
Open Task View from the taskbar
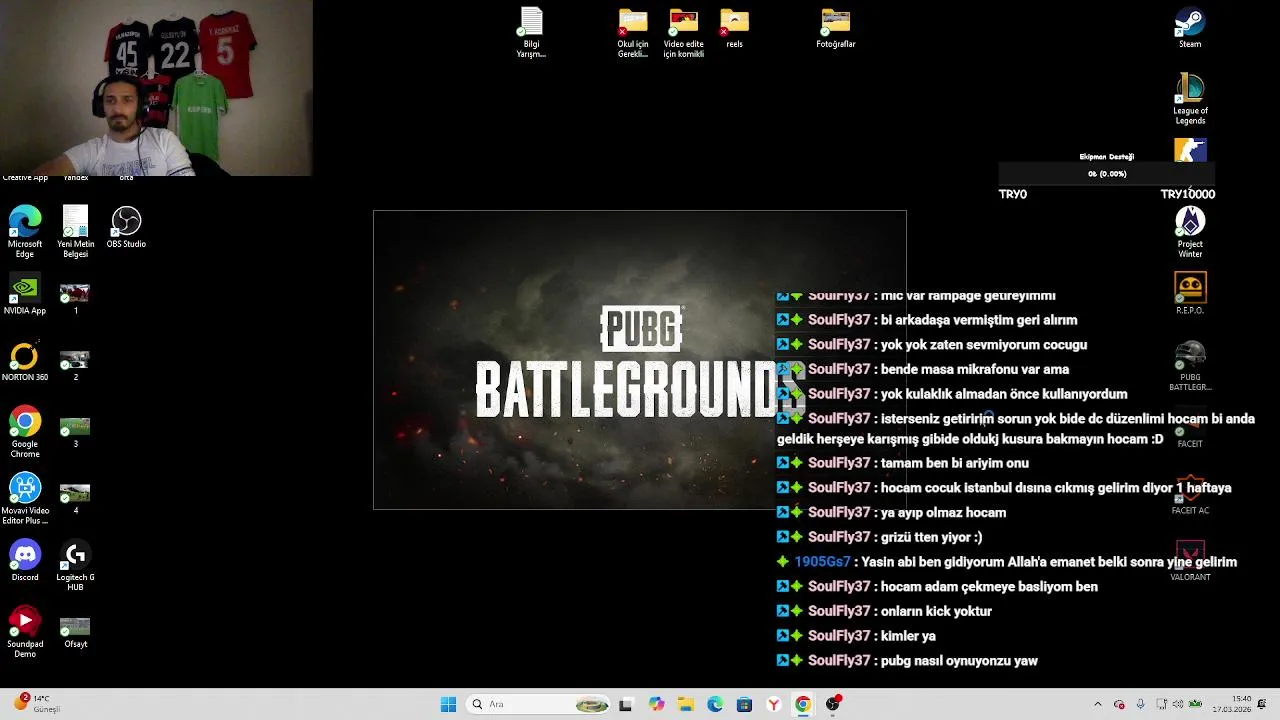pyautogui.click(x=626, y=704)
